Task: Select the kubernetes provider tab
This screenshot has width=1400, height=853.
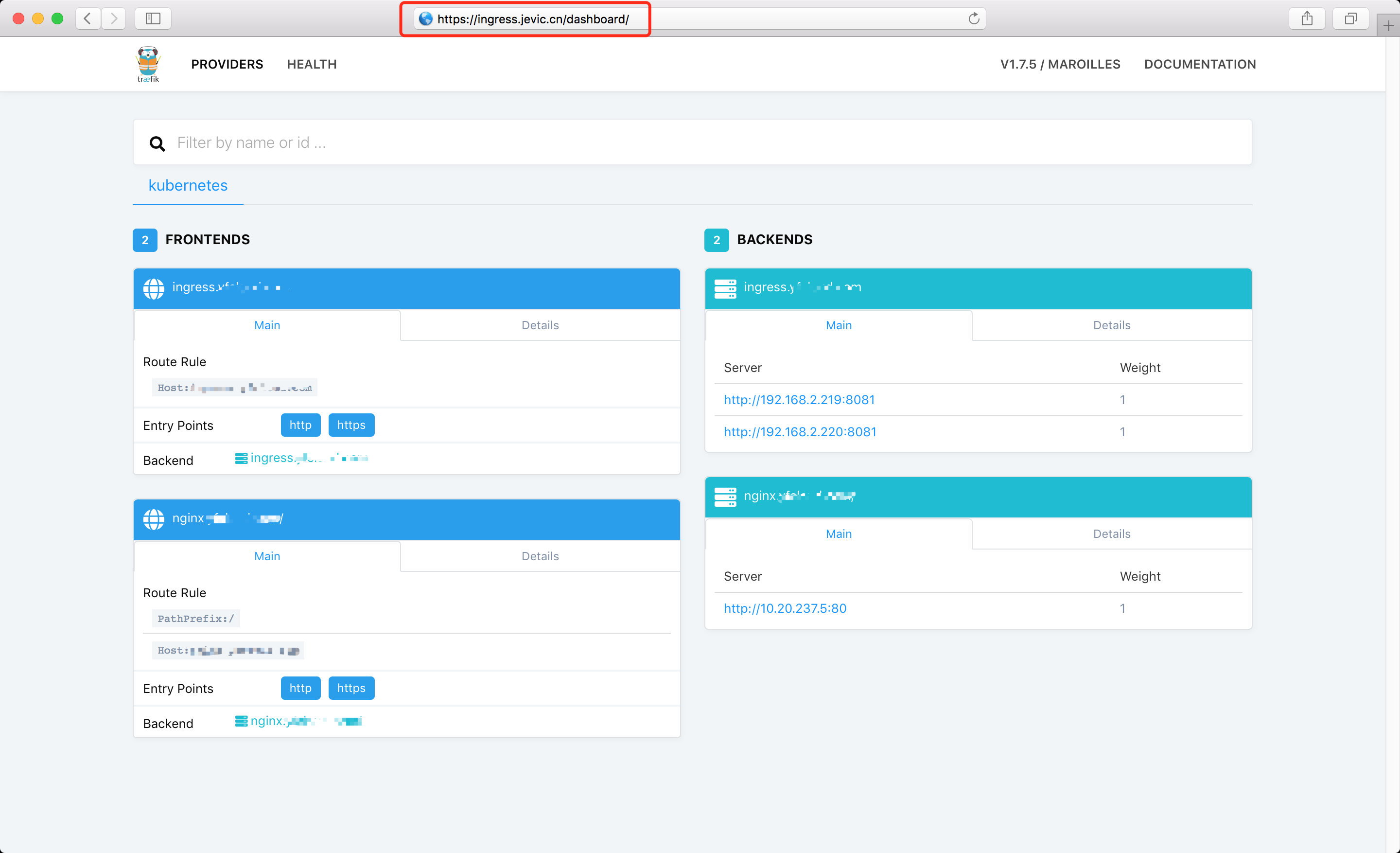Action: pos(188,185)
